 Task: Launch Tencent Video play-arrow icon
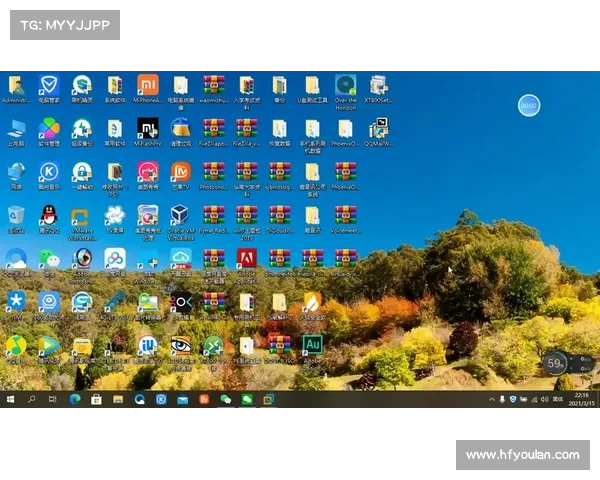[49, 345]
